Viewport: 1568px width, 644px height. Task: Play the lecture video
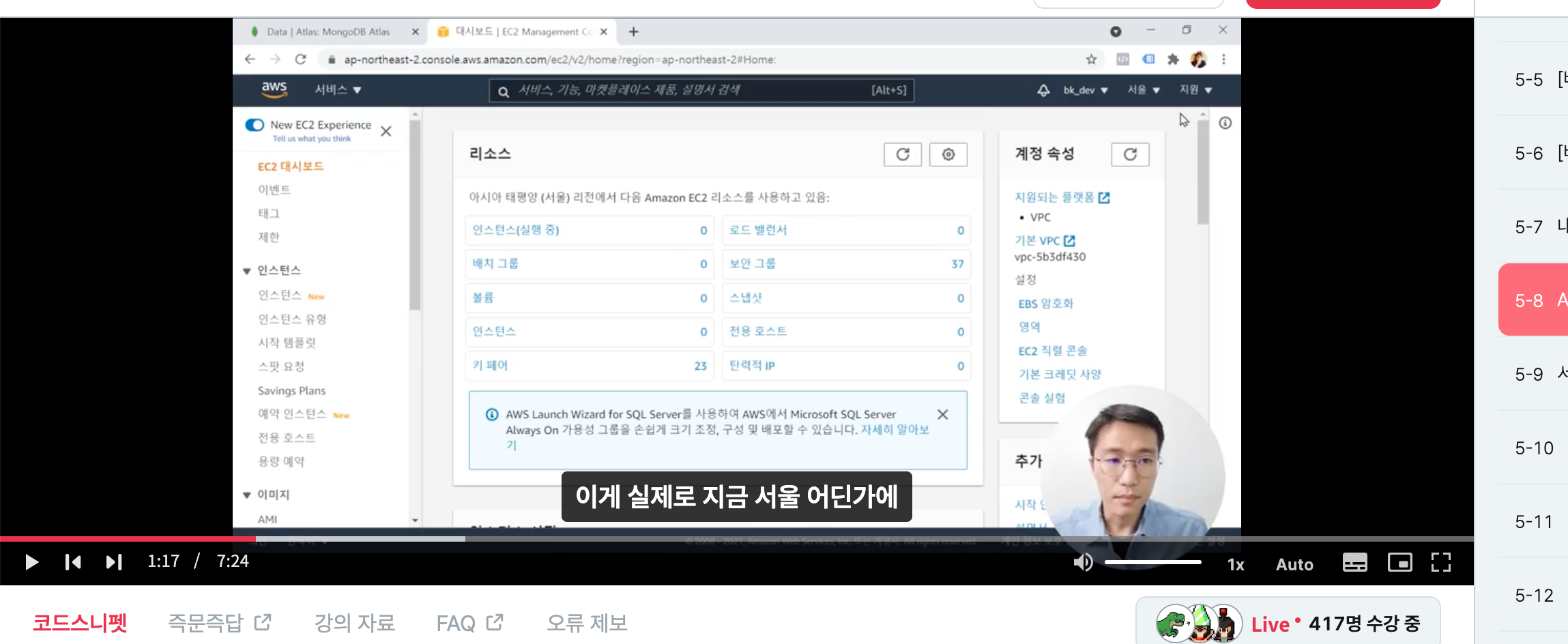pyautogui.click(x=31, y=562)
